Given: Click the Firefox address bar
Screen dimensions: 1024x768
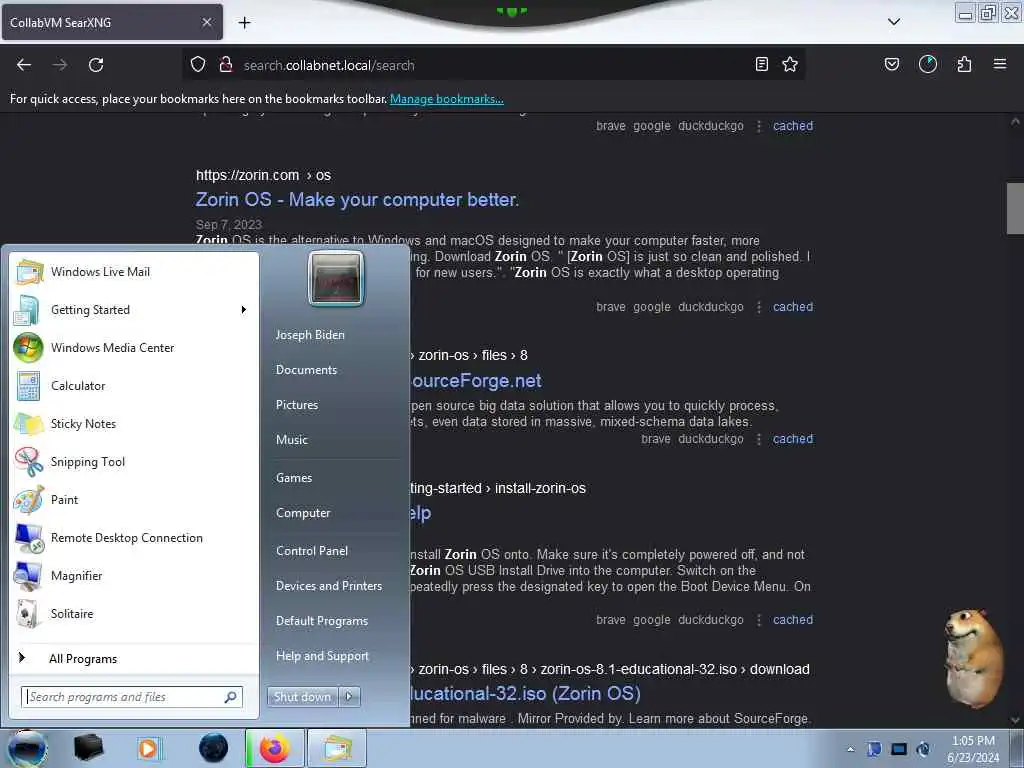Looking at the screenshot, I should coord(493,65).
